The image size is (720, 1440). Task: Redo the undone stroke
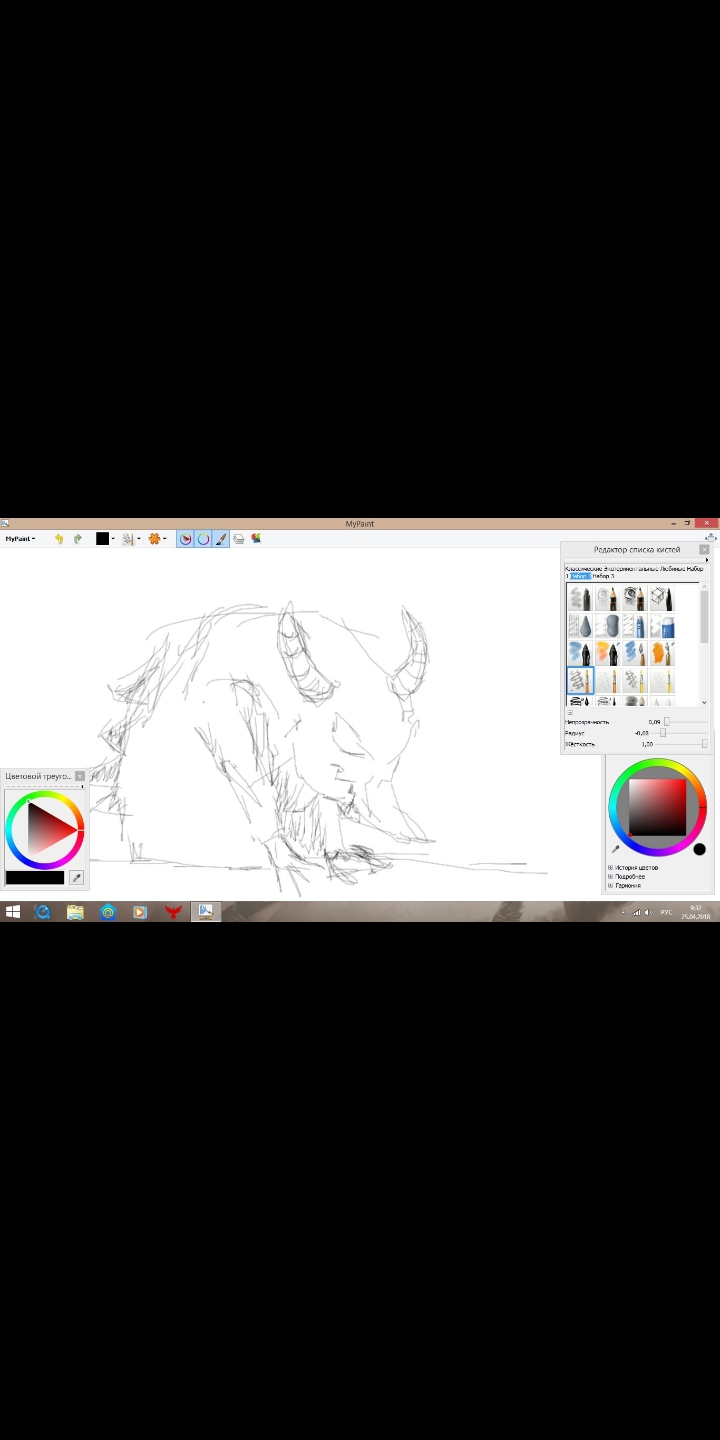pos(77,539)
